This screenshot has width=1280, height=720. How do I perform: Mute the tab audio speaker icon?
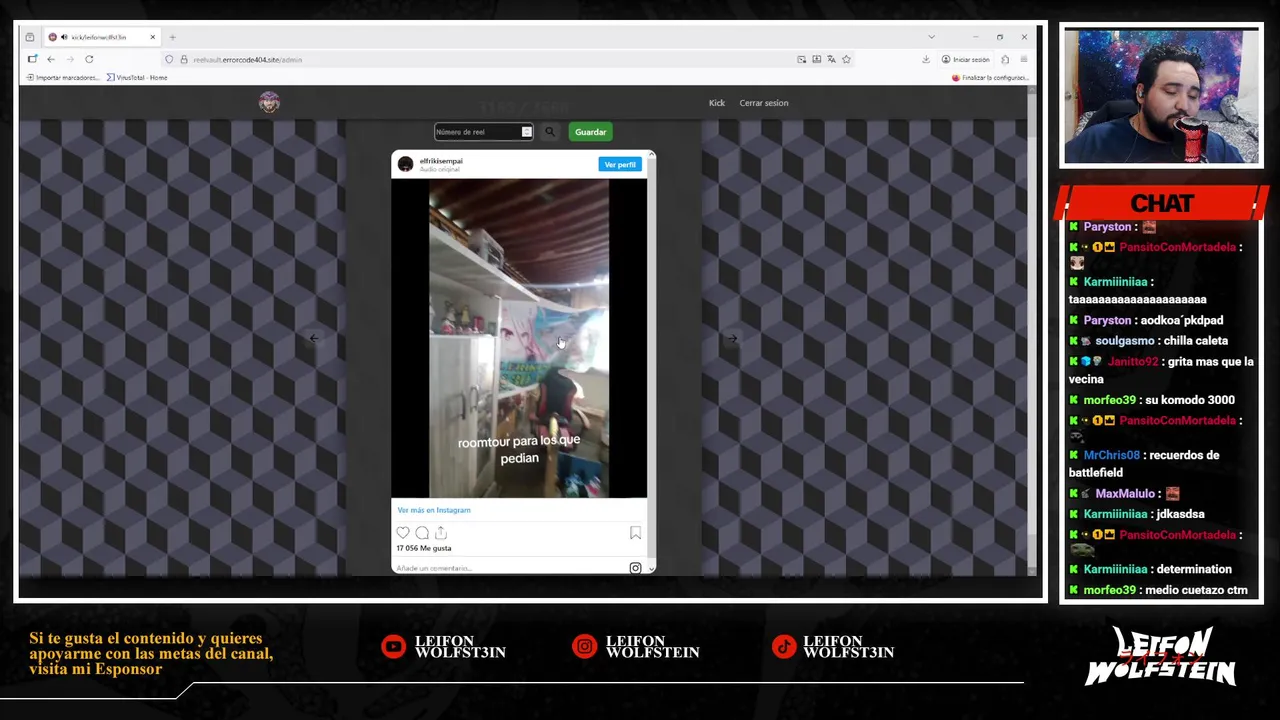pos(64,37)
